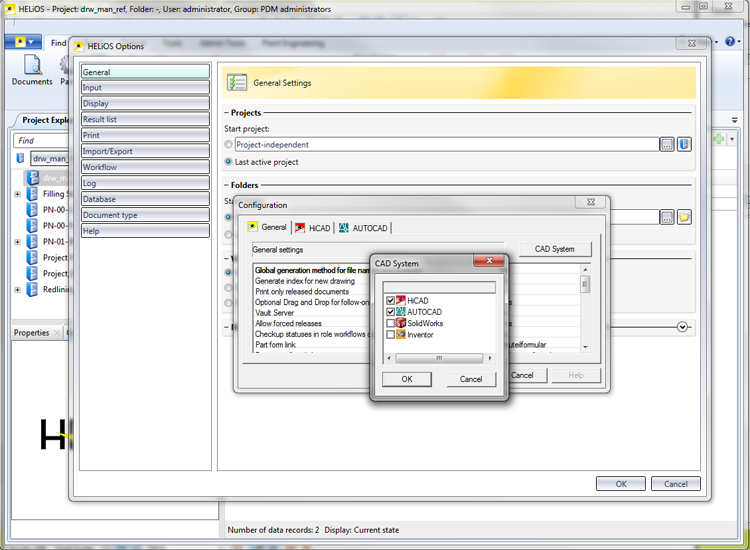This screenshot has height=550, width=750.
Task: Expand the Redlining tree node
Action: (x=18, y=290)
